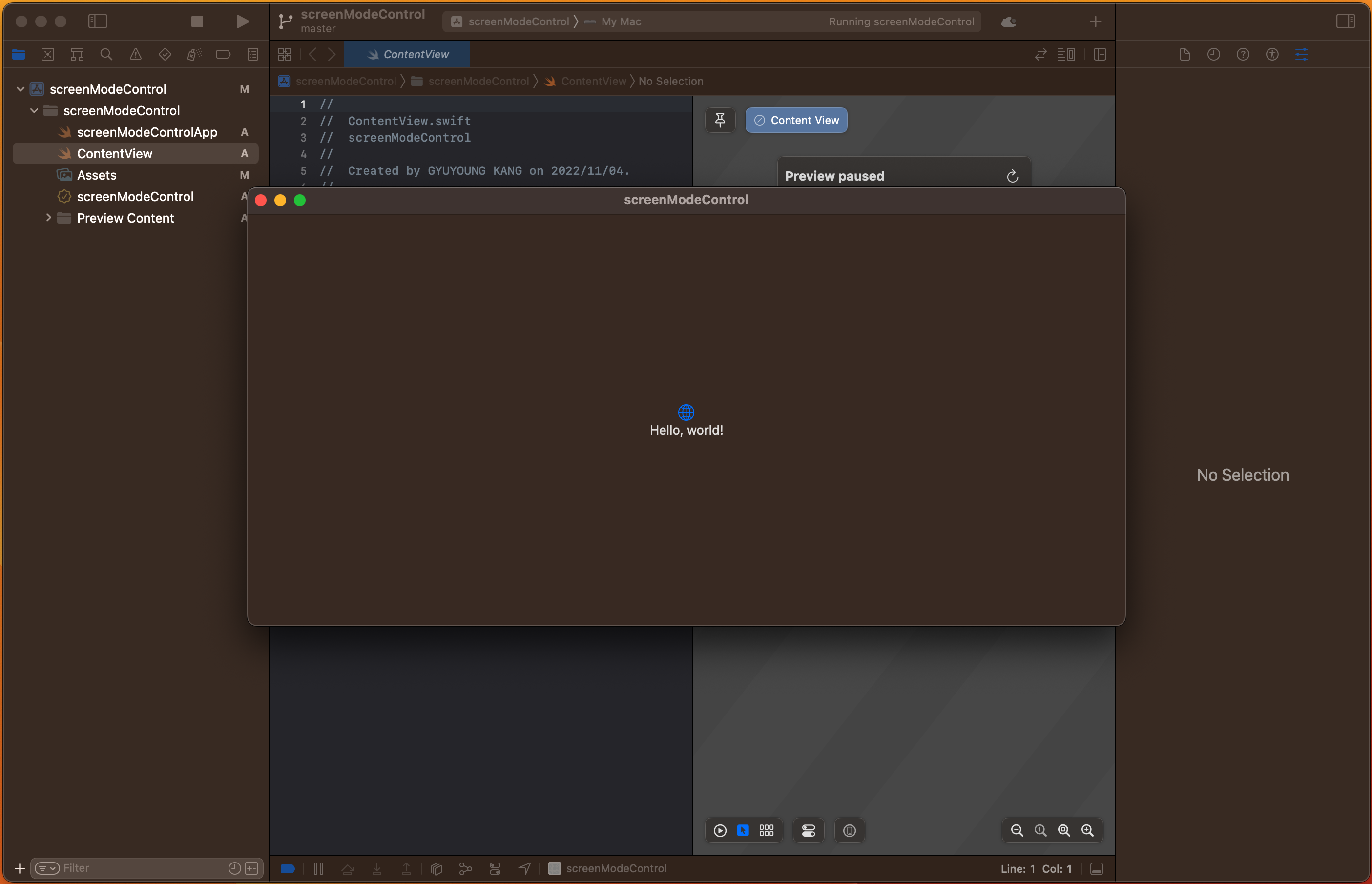Screen dimensions: 1372x884
Task: Open the Issue navigator warning icon
Action: [135, 55]
